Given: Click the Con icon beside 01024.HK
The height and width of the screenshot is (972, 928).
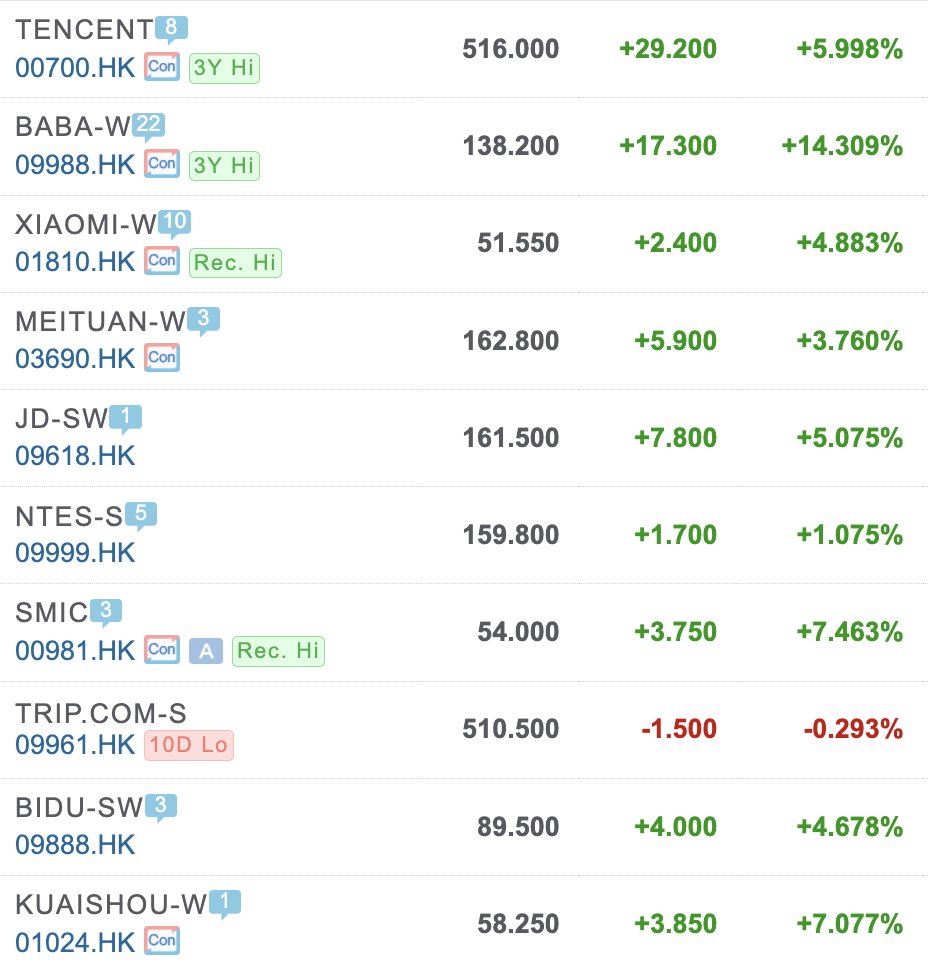Looking at the screenshot, I should pyautogui.click(x=162, y=941).
